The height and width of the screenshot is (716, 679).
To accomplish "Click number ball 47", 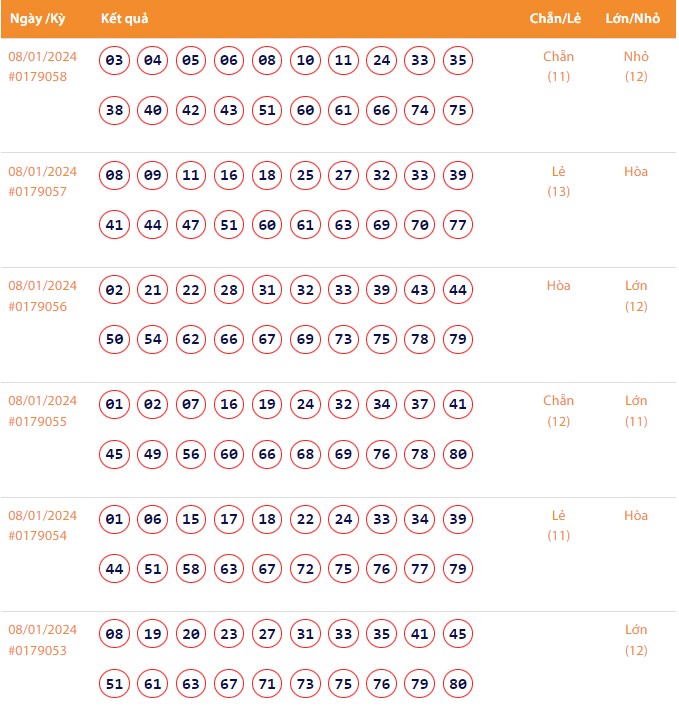I will tap(191, 225).
